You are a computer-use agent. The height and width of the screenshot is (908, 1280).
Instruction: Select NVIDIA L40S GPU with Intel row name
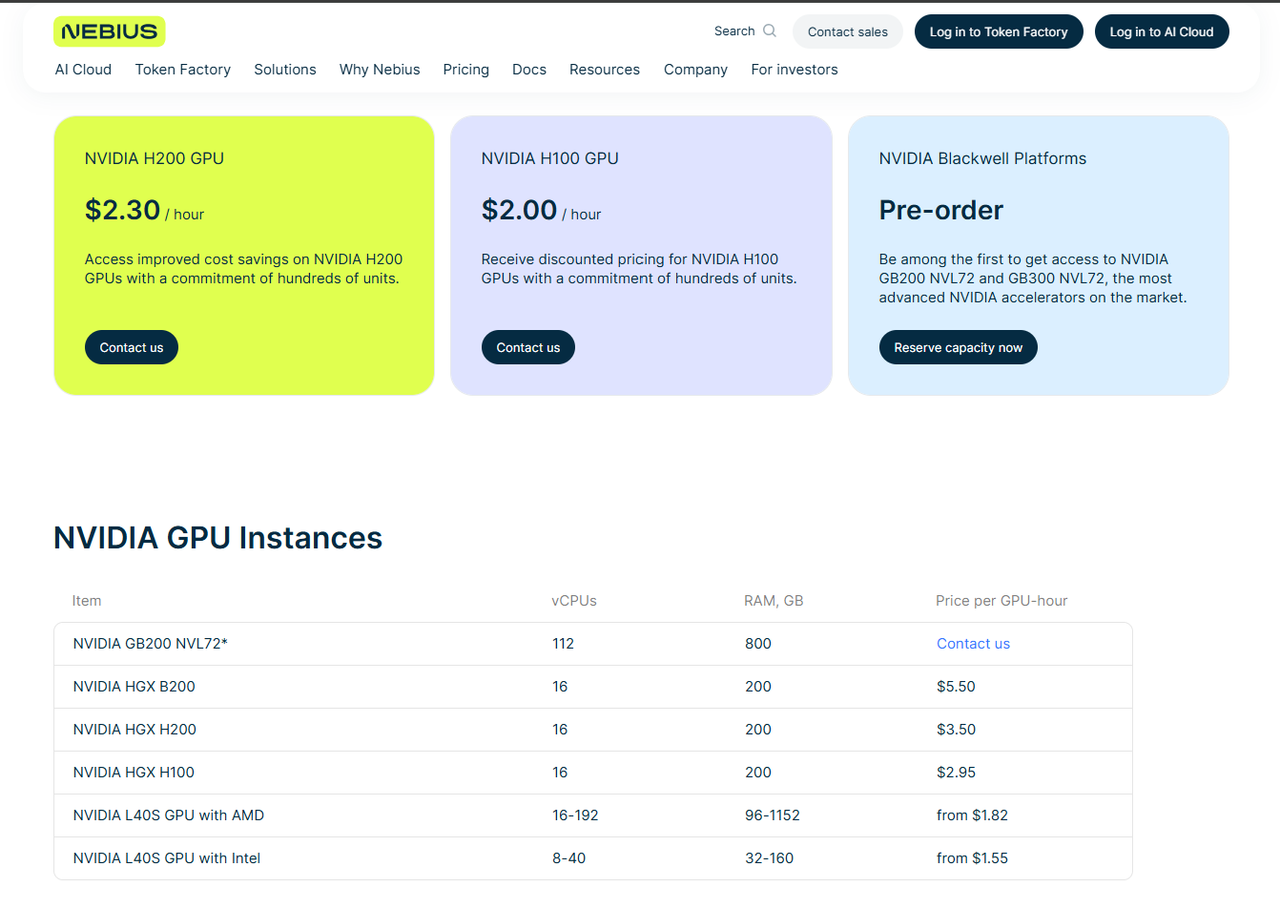(x=167, y=859)
